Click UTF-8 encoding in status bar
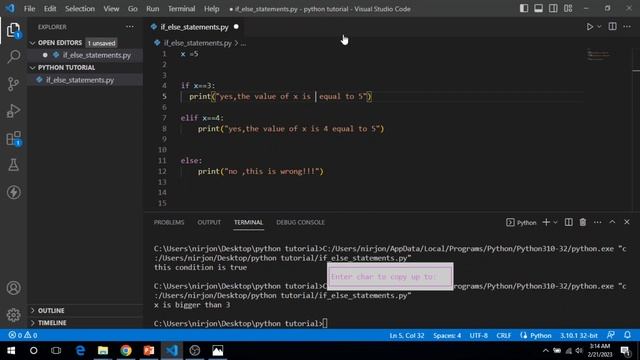This screenshot has height=360, width=640. point(478,336)
